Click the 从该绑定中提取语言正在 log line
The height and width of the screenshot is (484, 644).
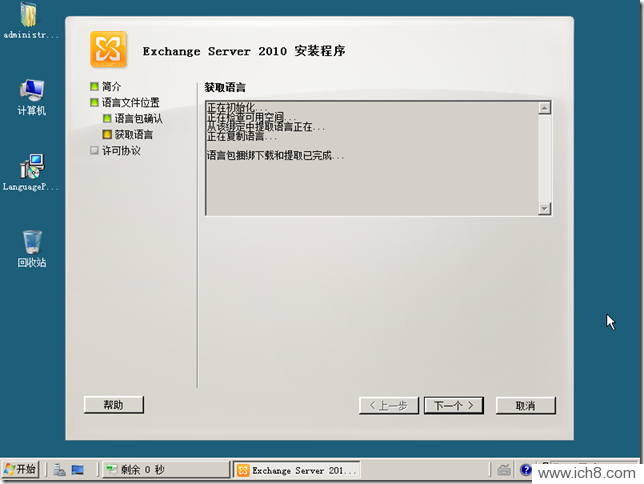click(266, 126)
